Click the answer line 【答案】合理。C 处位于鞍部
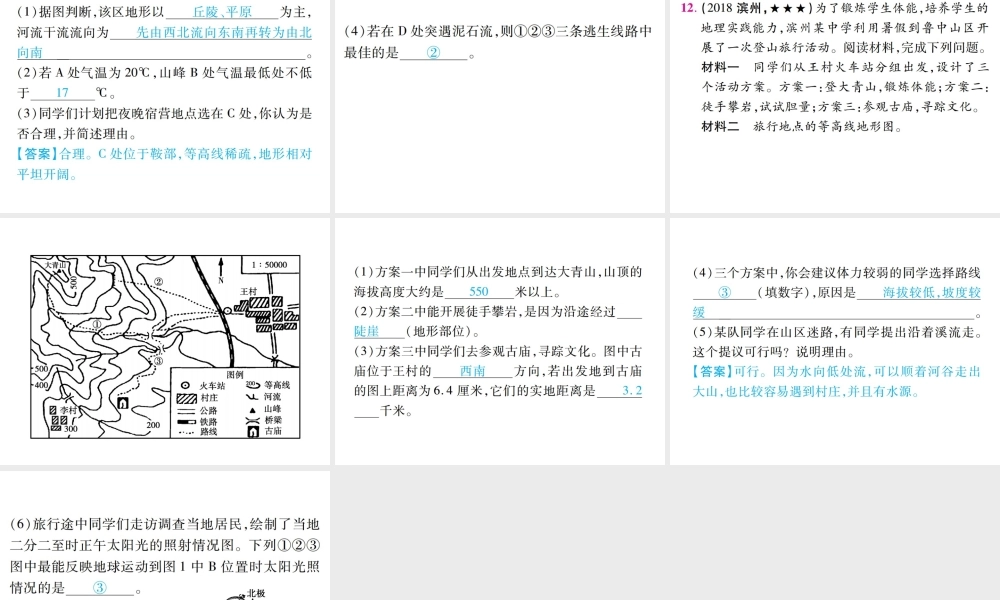 coord(165,154)
